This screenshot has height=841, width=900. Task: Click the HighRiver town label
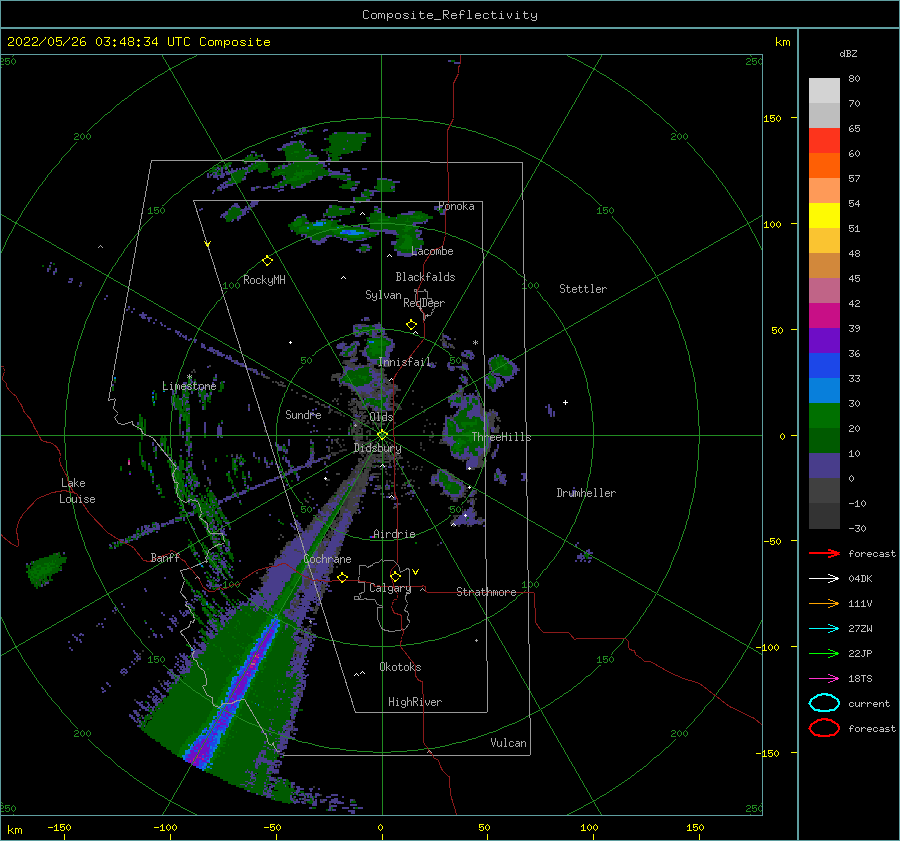[415, 702]
